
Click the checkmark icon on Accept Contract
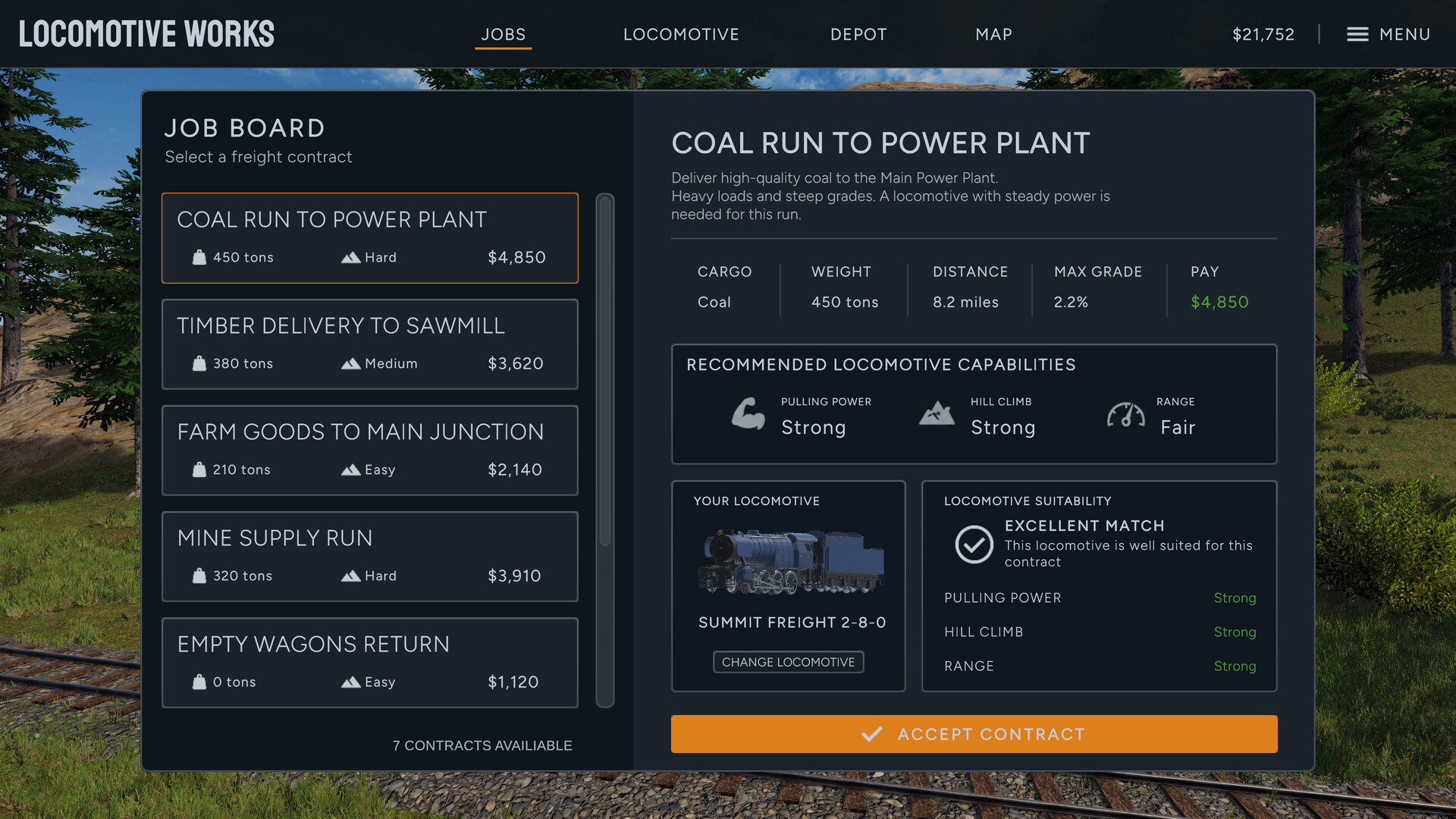click(872, 734)
